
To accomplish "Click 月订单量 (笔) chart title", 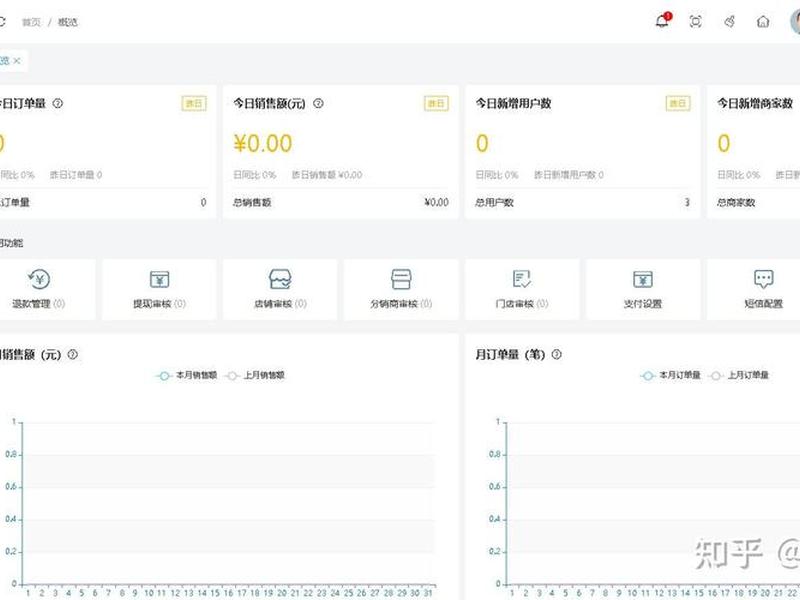I will [x=510, y=355].
